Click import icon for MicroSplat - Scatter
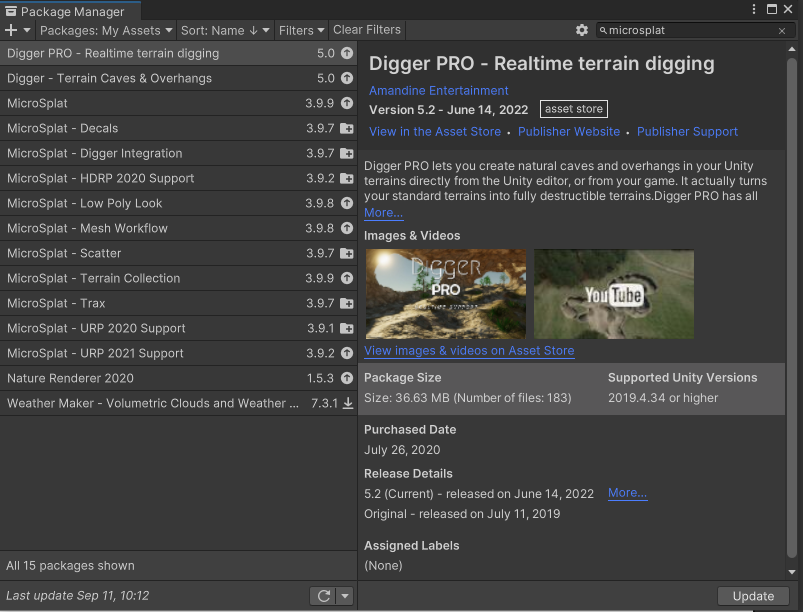This screenshot has width=803, height=612. (347, 253)
